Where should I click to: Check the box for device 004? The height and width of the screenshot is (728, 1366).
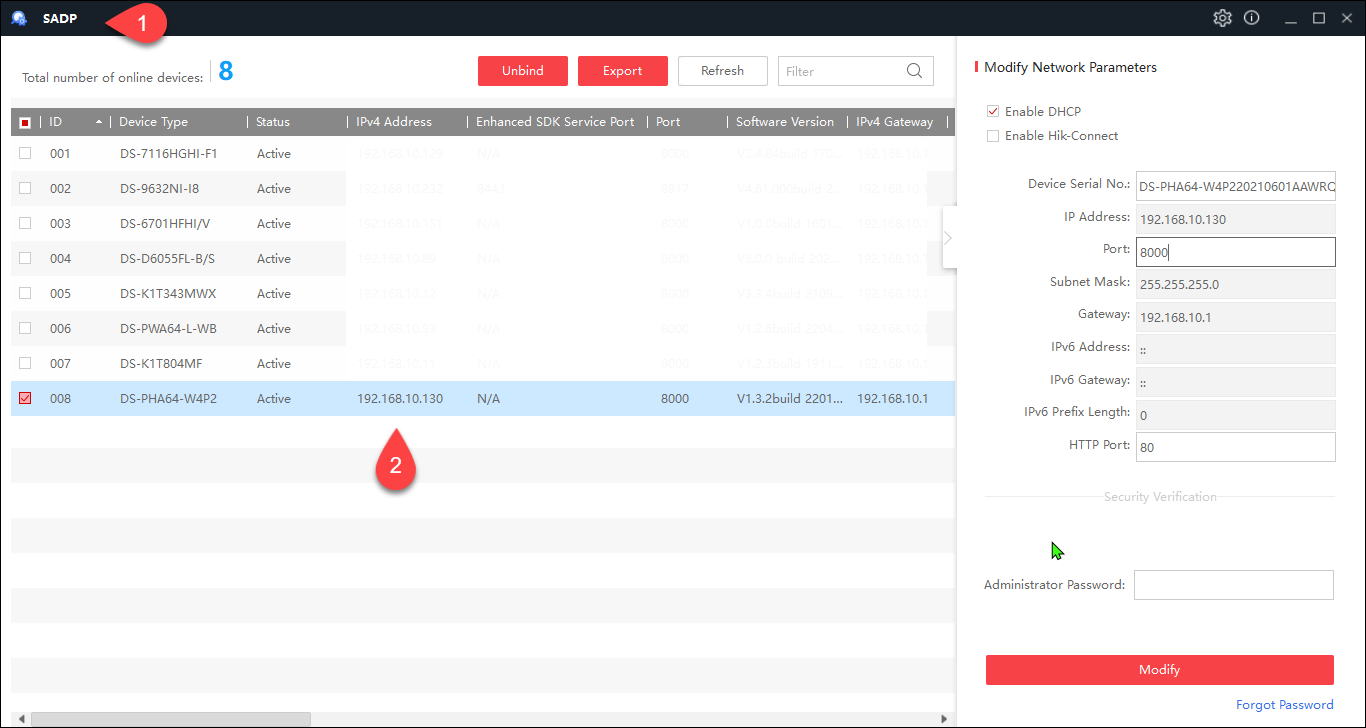pos(25,258)
